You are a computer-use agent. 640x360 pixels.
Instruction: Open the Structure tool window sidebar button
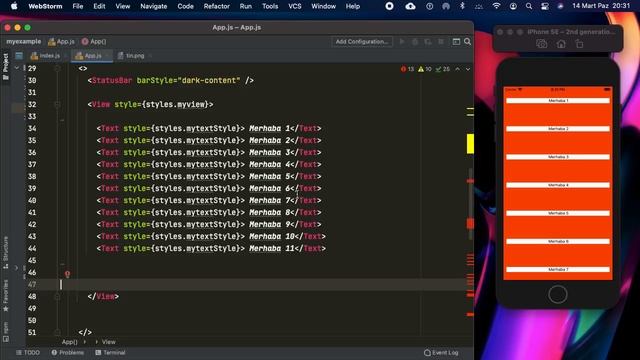click(x=6, y=252)
